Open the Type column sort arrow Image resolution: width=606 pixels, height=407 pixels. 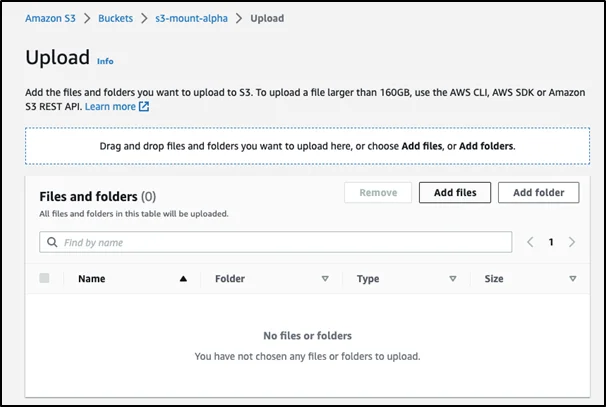pos(452,279)
